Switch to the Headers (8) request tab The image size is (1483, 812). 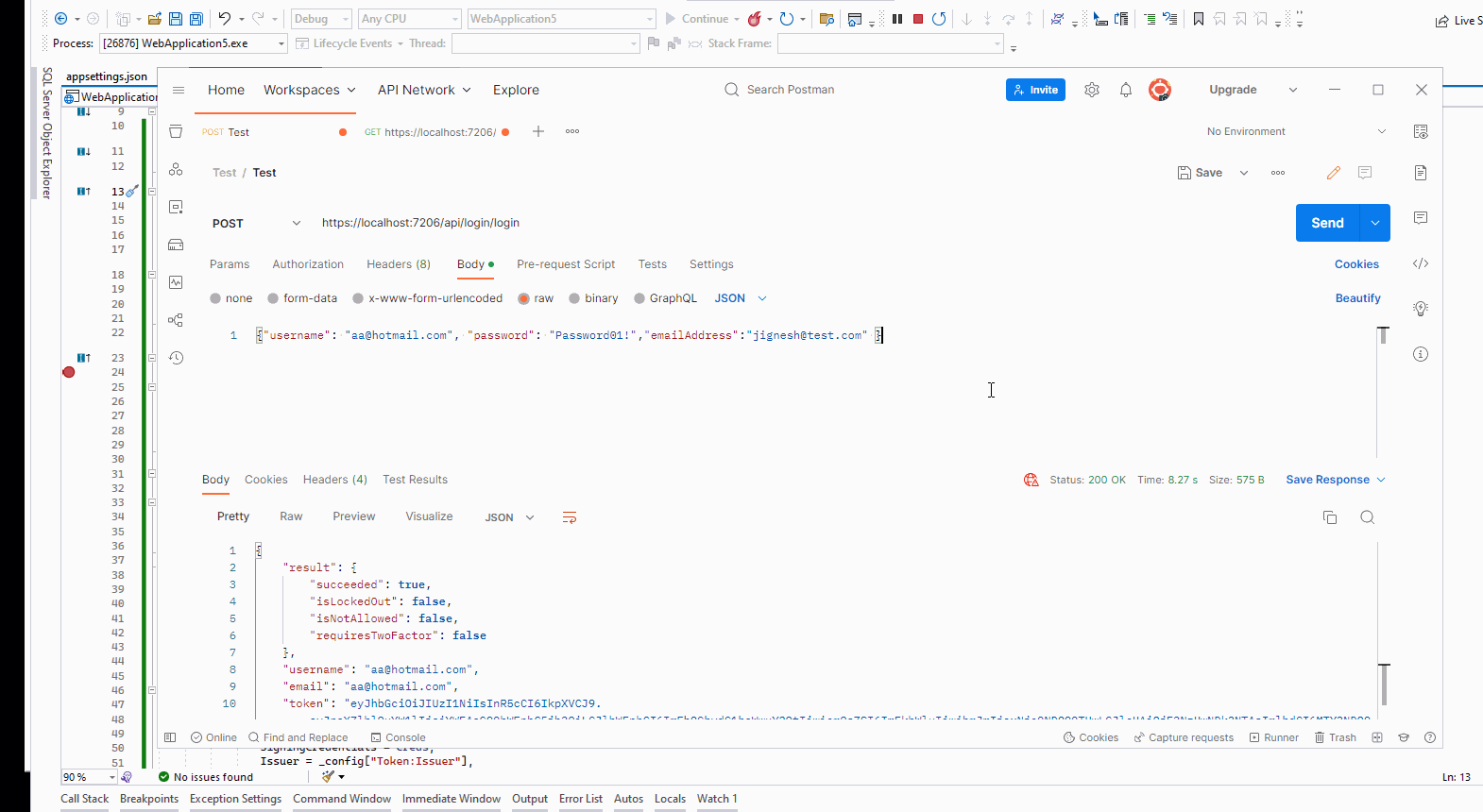[x=399, y=264]
